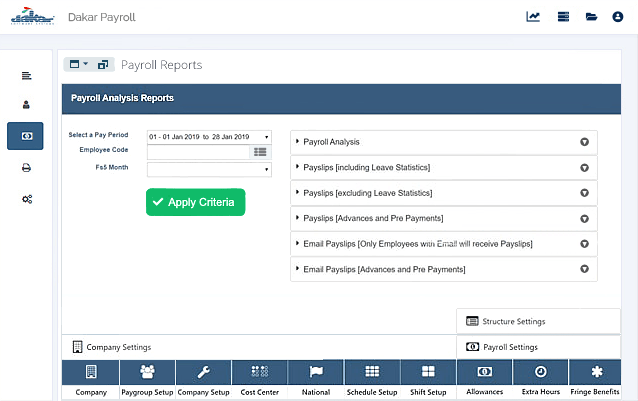
Task: Expand Payslips [Advances and Pre Payments]
Action: point(444,218)
